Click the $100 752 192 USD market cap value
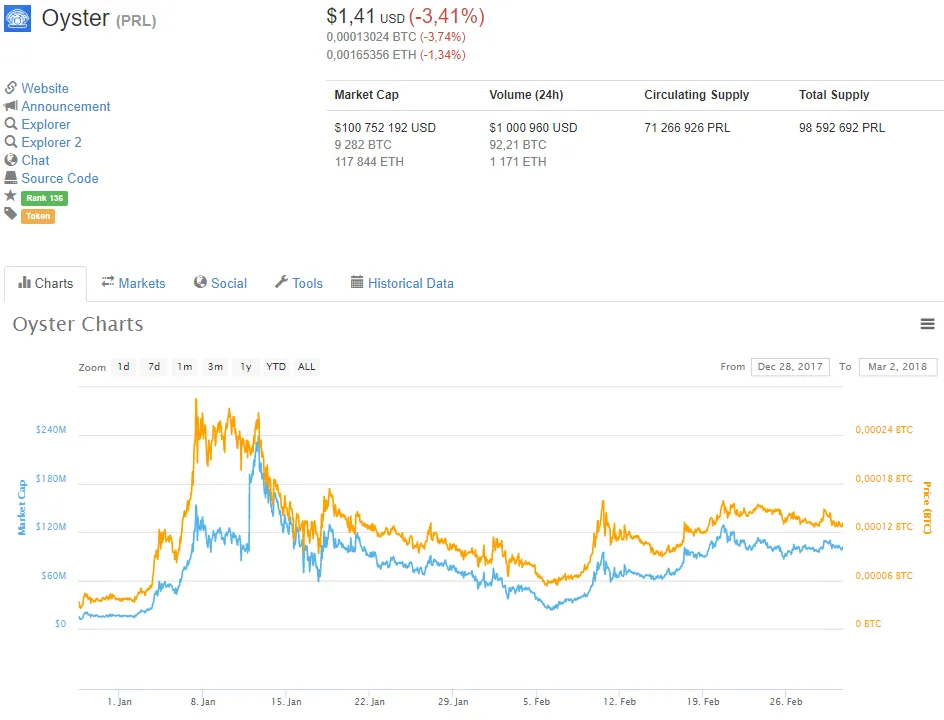This screenshot has height=720, width=944. click(385, 128)
